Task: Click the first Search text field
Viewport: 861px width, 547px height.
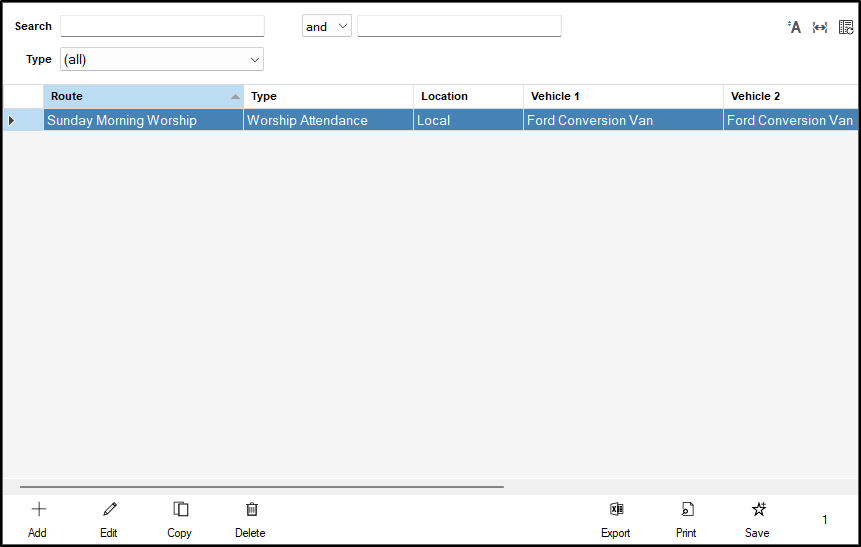Action: pyautogui.click(x=162, y=27)
